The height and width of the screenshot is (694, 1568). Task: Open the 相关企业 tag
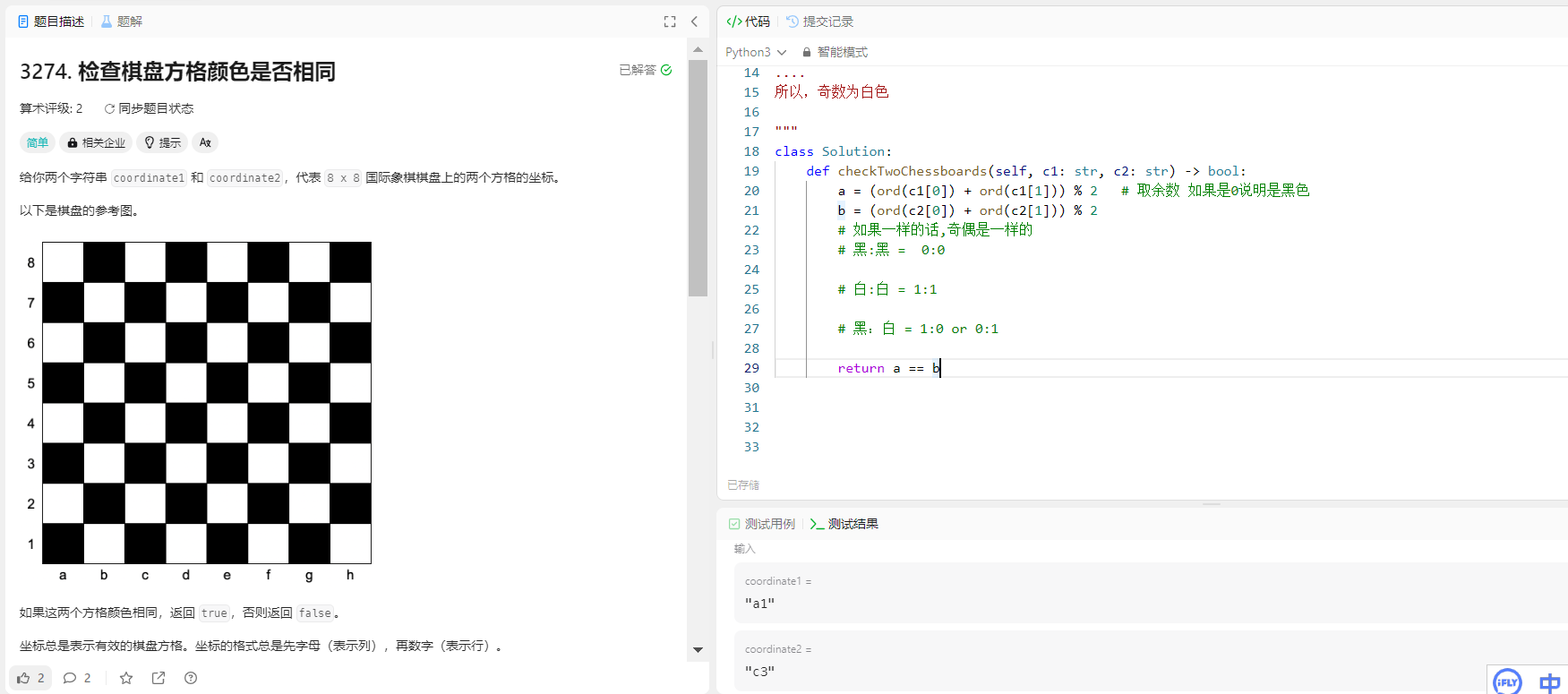click(96, 142)
